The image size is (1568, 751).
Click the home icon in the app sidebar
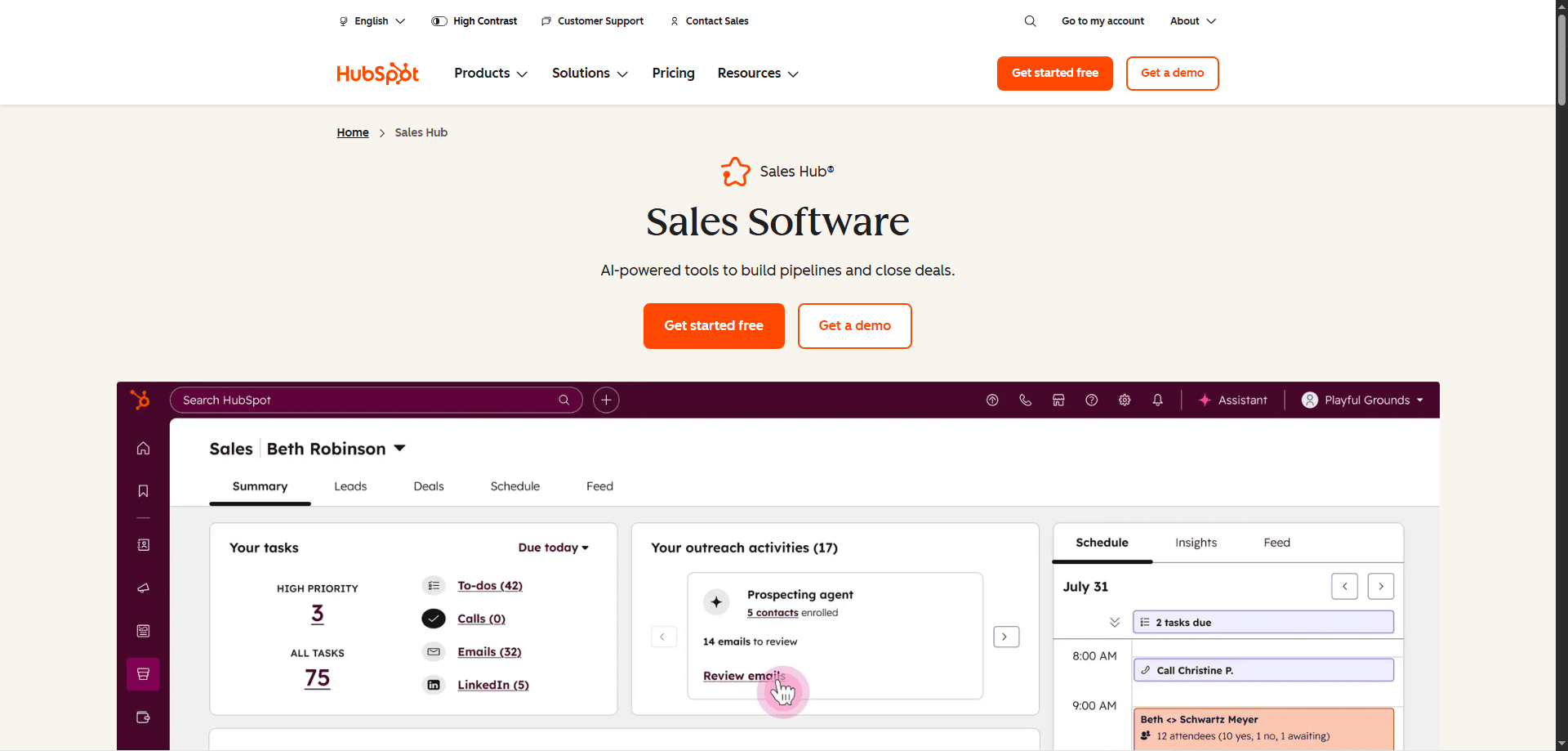(x=143, y=448)
